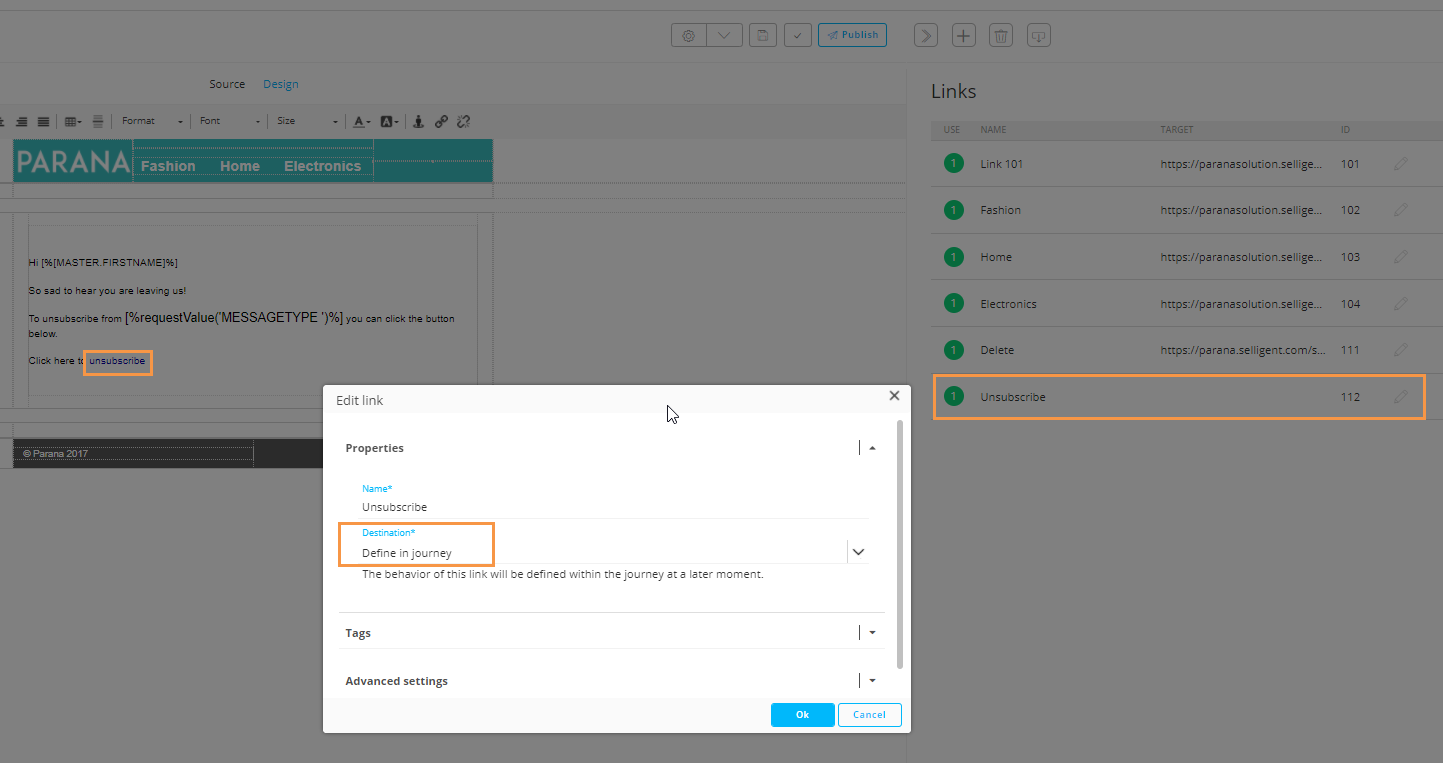Click the validate checkmark button in toolbar
Image resolution: width=1443 pixels, height=763 pixels.
pos(797,35)
